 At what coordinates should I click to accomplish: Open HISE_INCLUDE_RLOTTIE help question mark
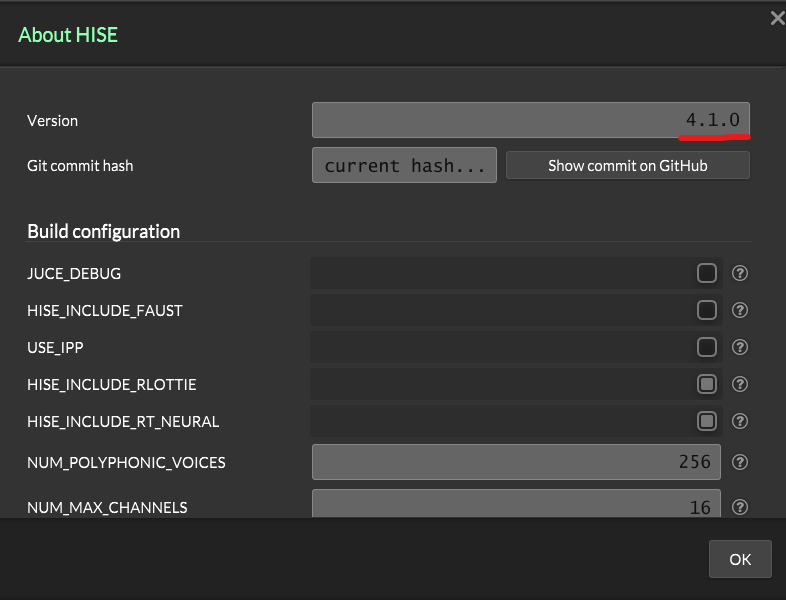click(740, 384)
